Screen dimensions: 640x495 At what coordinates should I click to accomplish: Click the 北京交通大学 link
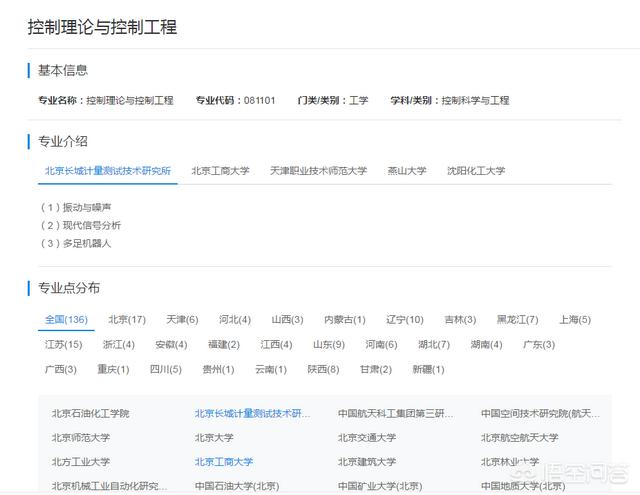click(367, 438)
